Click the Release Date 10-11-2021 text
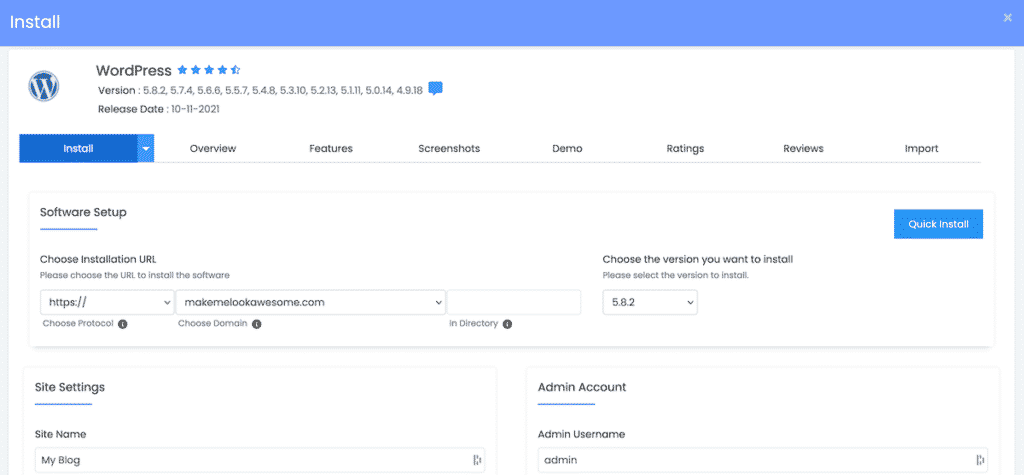The width and height of the screenshot is (1024, 475). (159, 109)
